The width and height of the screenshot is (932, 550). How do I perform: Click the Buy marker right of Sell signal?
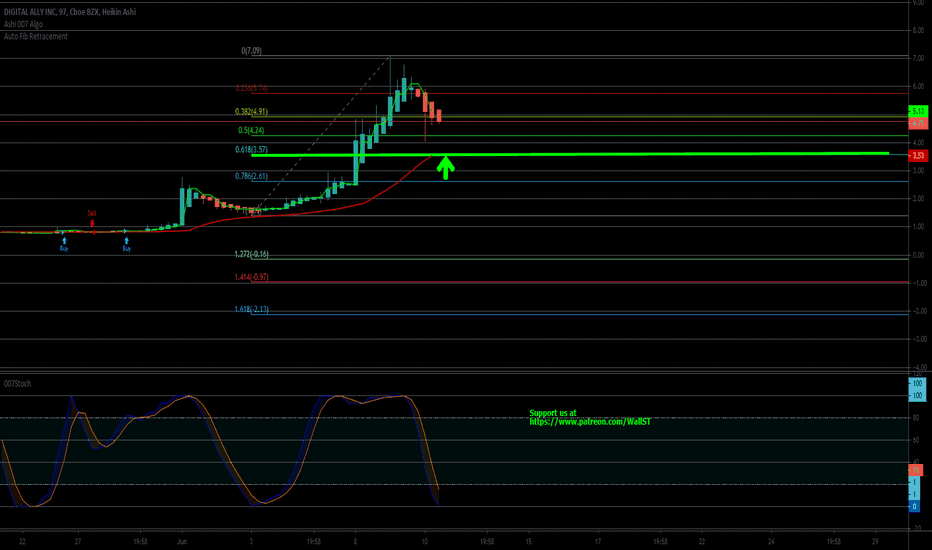coord(127,244)
